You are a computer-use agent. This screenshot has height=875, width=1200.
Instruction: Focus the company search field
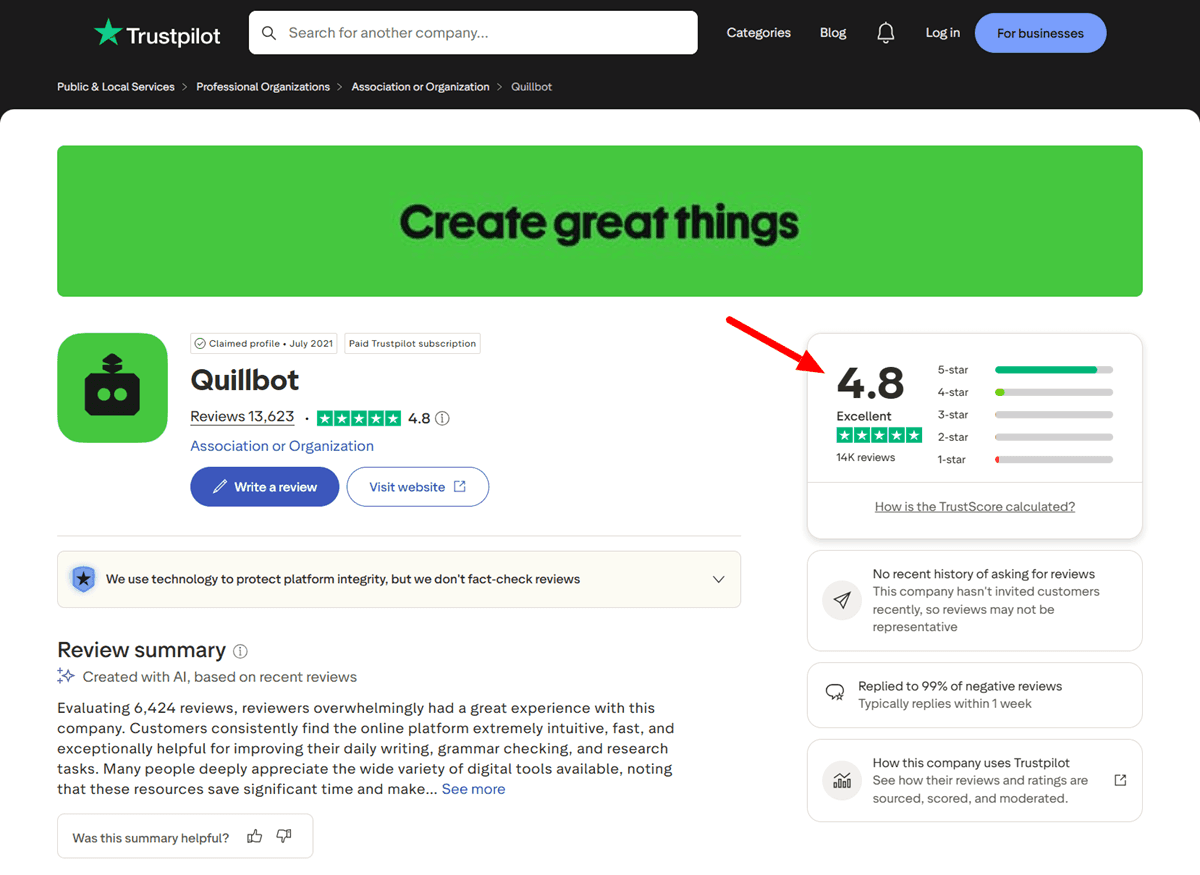(473, 33)
